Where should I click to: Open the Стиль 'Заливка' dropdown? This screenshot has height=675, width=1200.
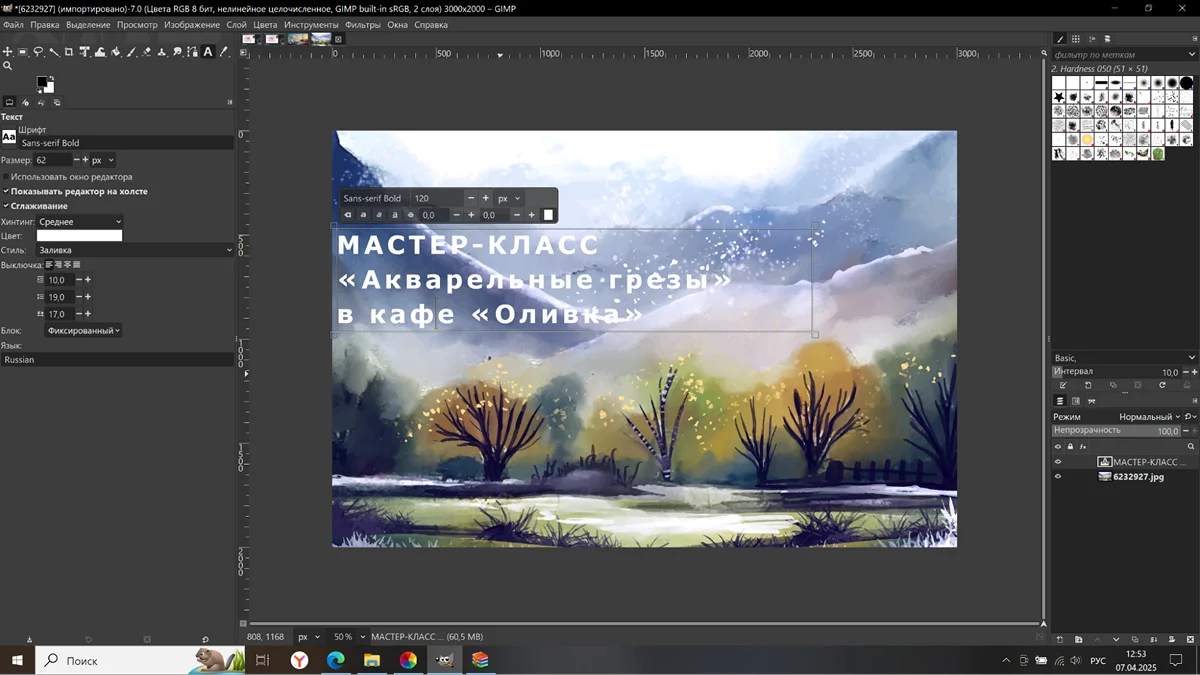pyautogui.click(x=135, y=250)
